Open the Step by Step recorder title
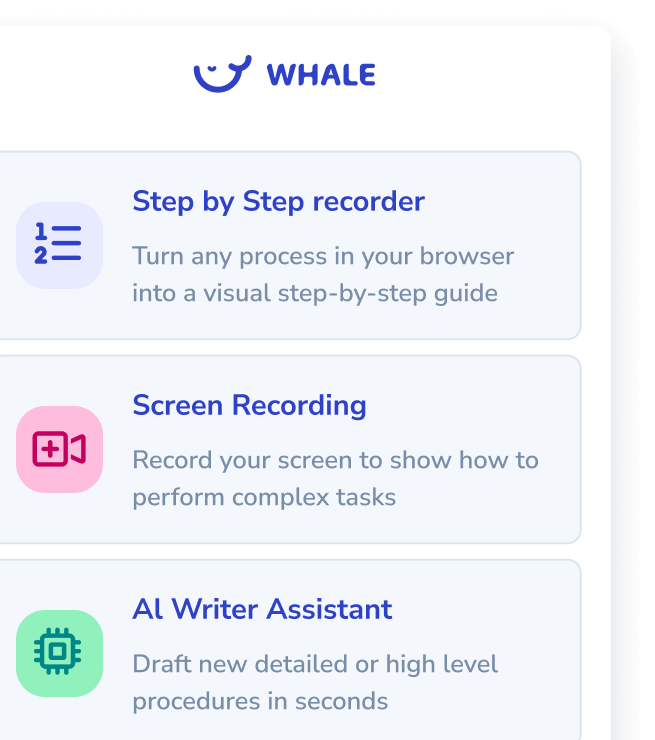The height and width of the screenshot is (740, 655). click(x=278, y=202)
